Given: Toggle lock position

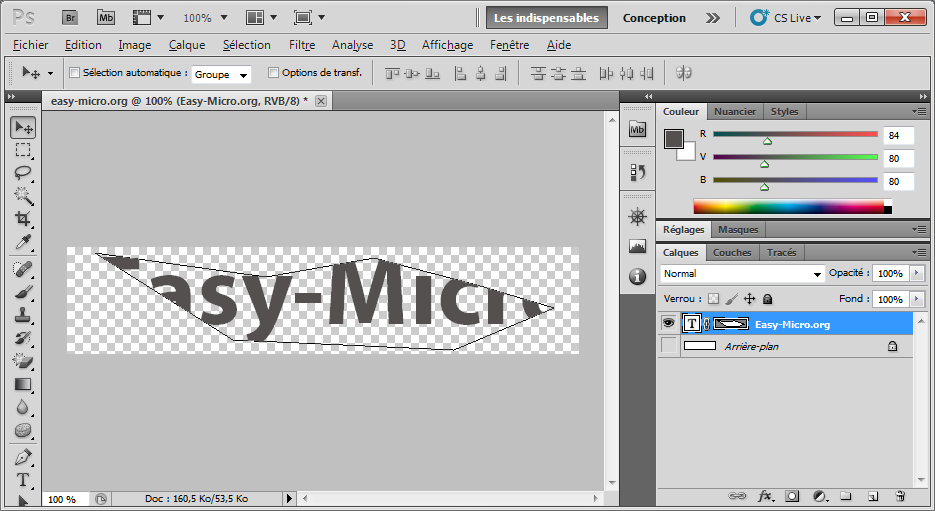Looking at the screenshot, I should point(750,299).
